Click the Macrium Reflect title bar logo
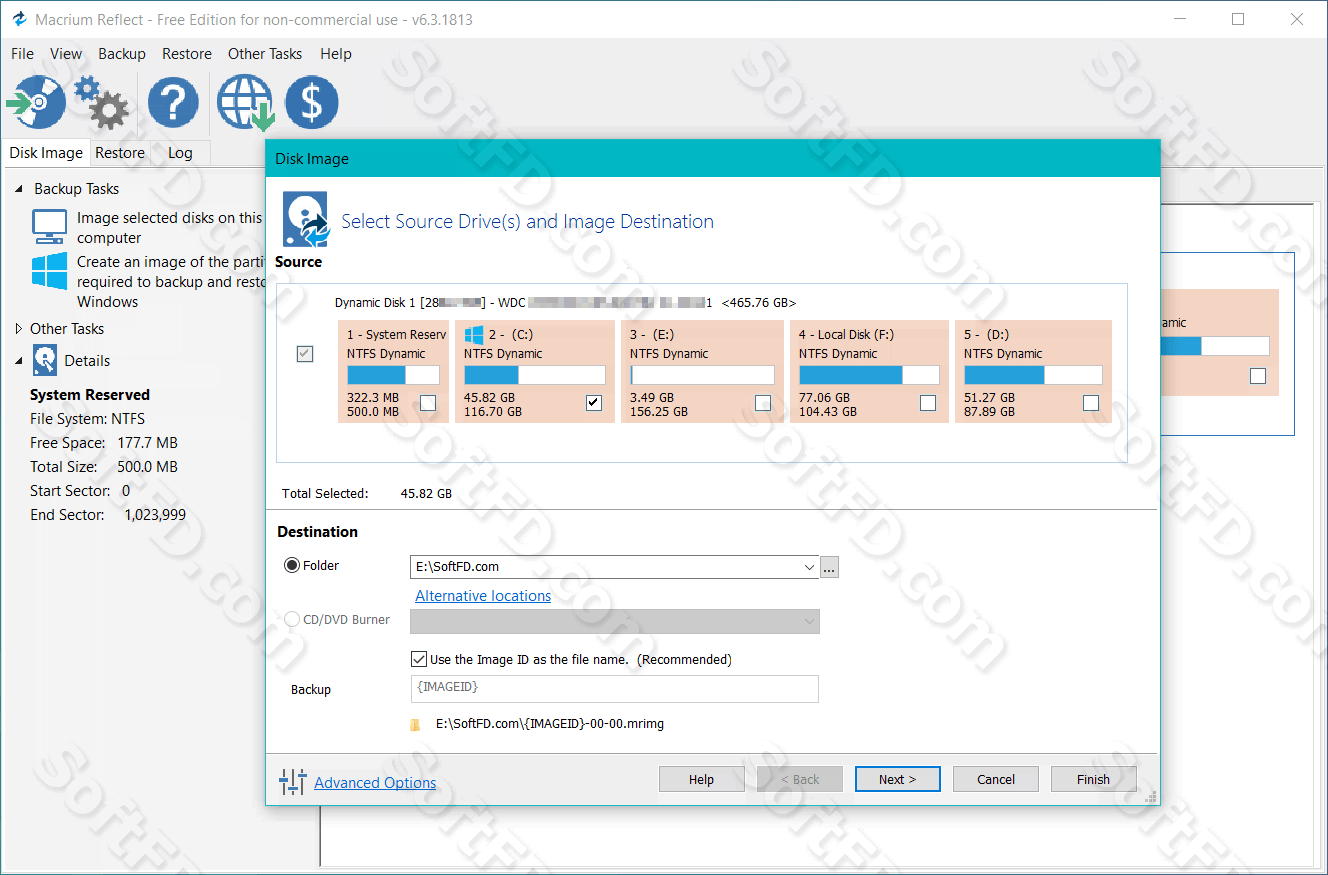This screenshot has height=875, width=1328. [x=18, y=19]
